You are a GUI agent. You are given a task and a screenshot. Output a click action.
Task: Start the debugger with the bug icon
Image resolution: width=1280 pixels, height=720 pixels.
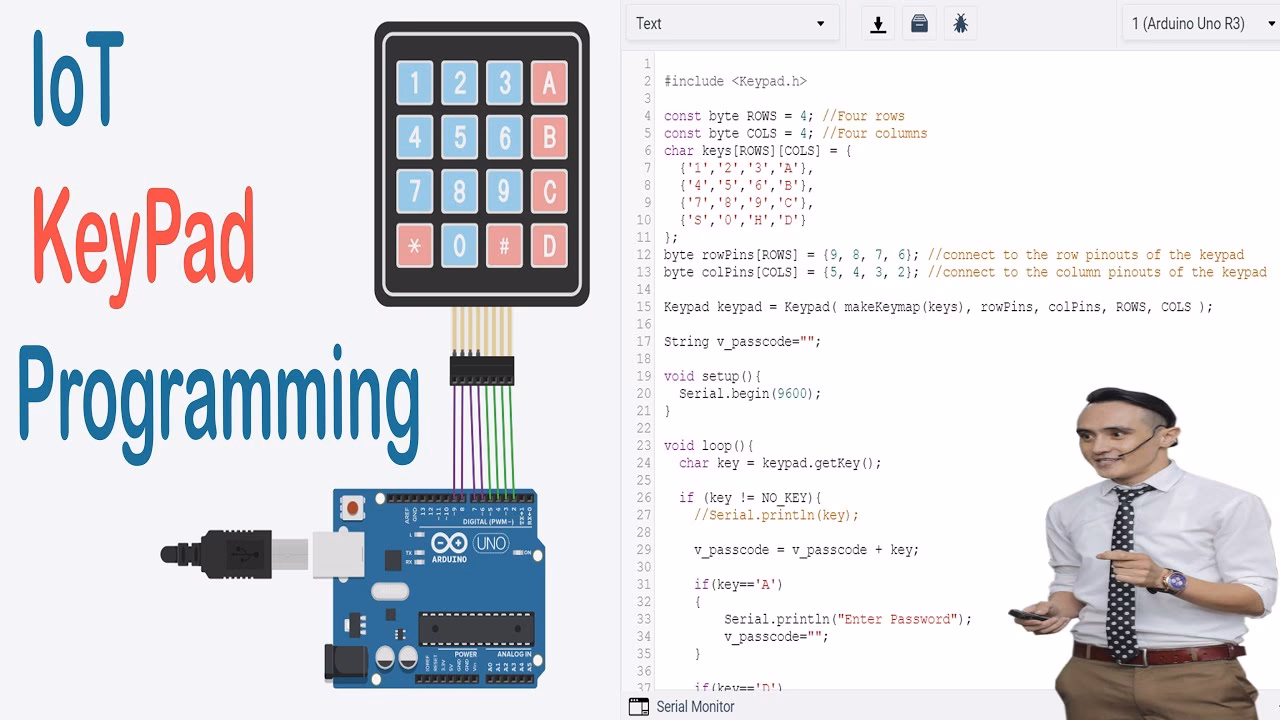(960, 22)
